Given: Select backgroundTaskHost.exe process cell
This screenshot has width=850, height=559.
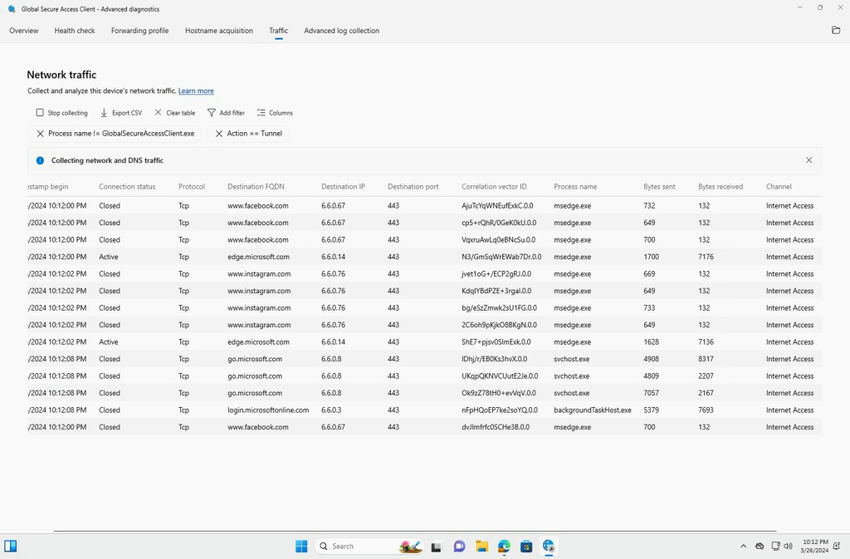Looking at the screenshot, I should point(593,410).
